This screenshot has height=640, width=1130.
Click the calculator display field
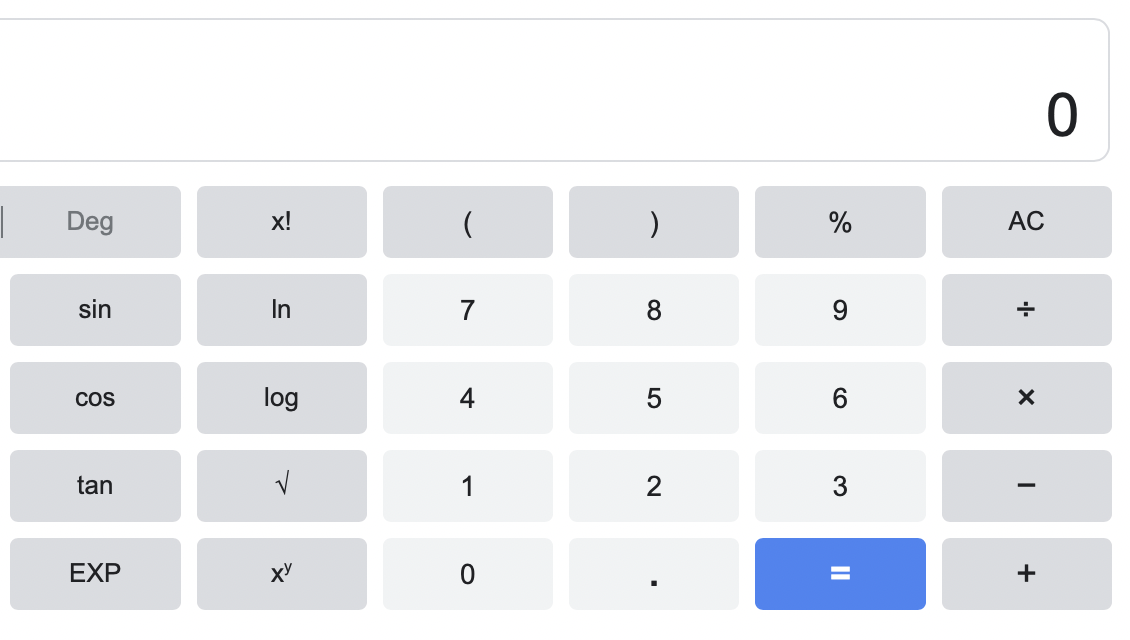(x=550, y=90)
